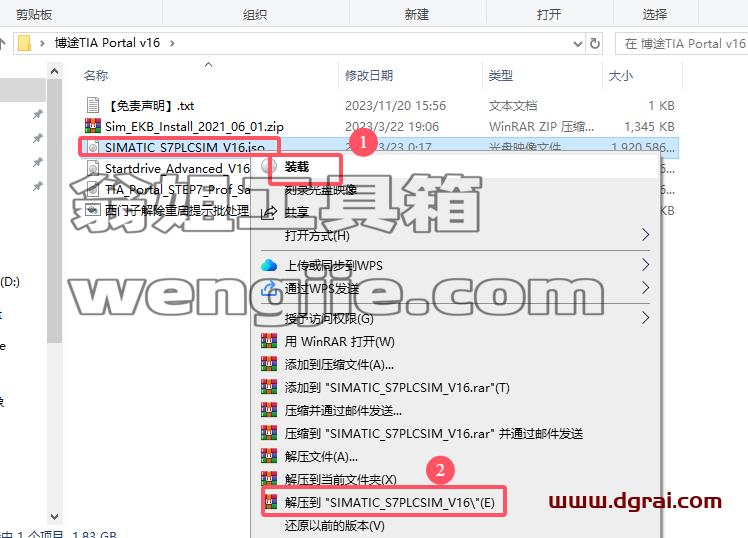748x538 pixels.
Task: Select the 装载 (Mount) context menu entry
Action: coord(456,167)
